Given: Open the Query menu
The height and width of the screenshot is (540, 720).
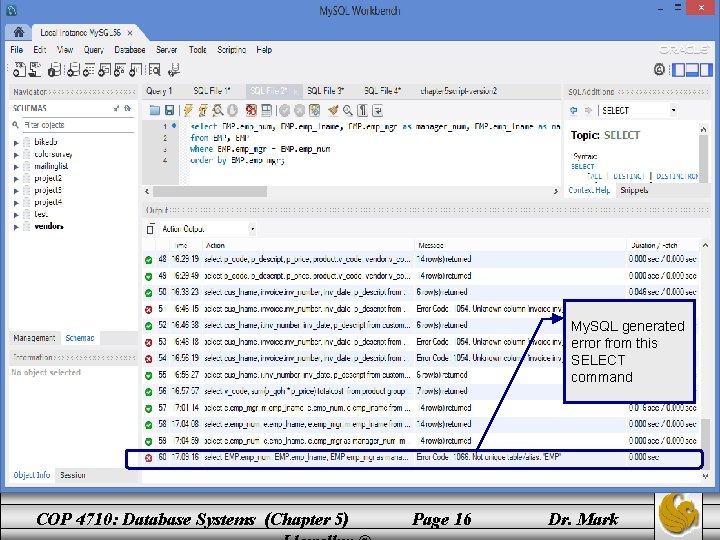Looking at the screenshot, I should tap(94, 50).
